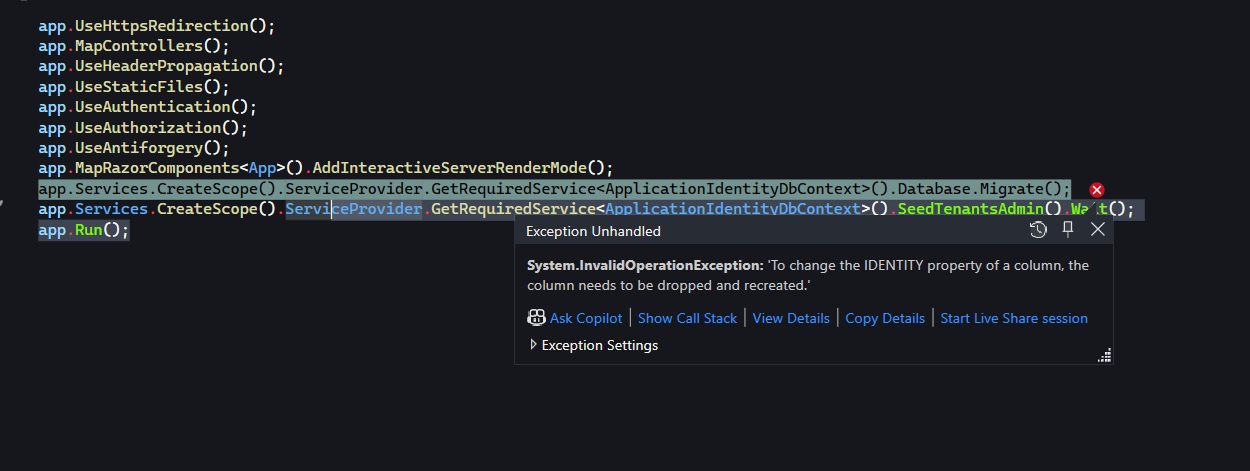This screenshot has width=1250, height=471.
Task: Click the Exception Unhandled title bar
Action: pyautogui.click(x=770, y=231)
